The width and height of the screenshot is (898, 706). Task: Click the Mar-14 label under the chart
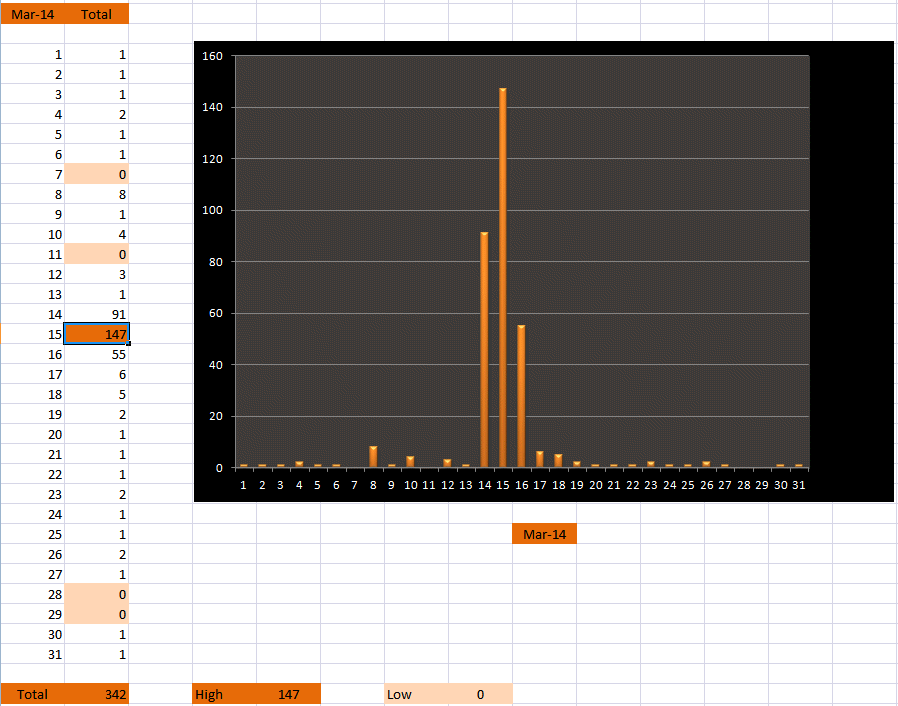(x=544, y=534)
